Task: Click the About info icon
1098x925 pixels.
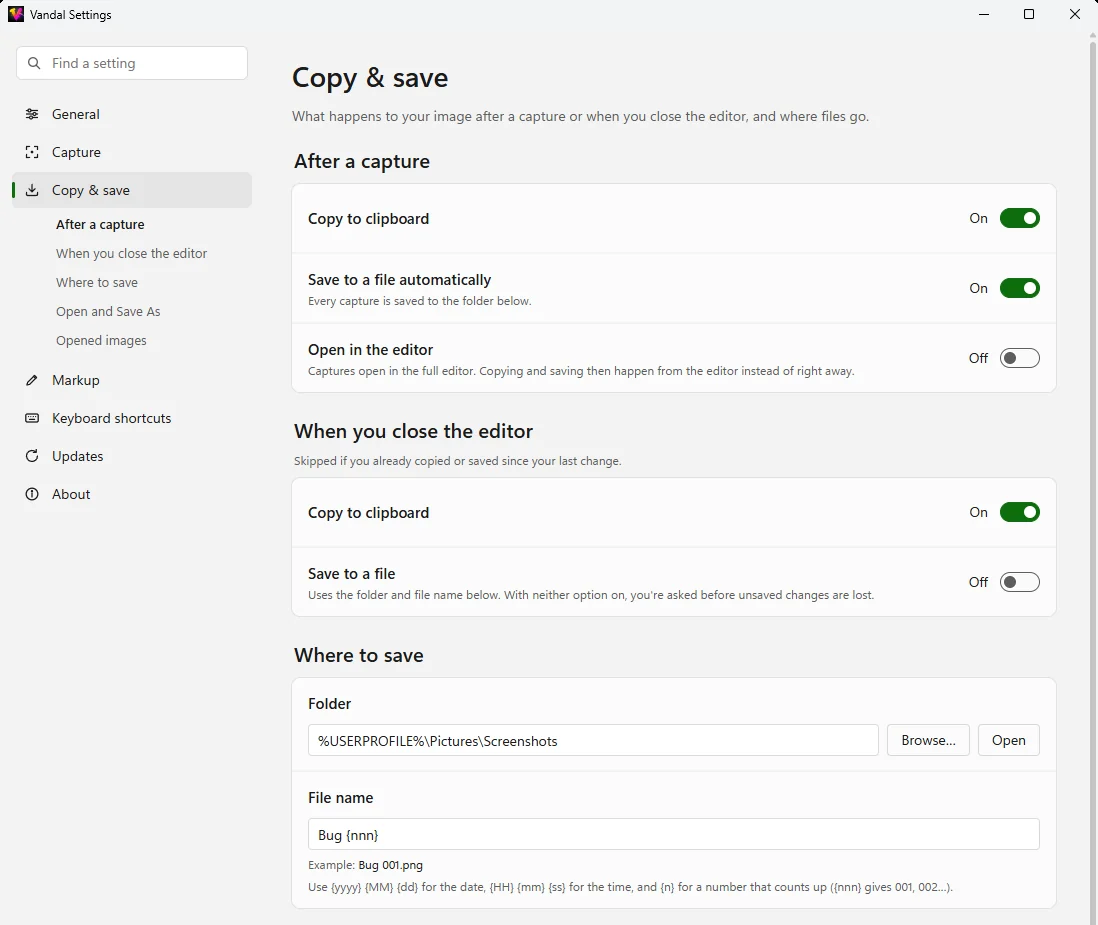Action: point(32,494)
